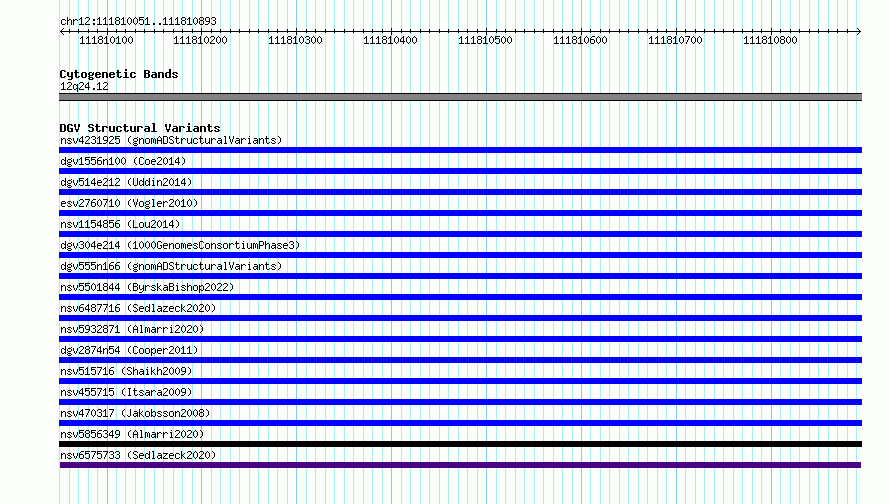This screenshot has height=504, width=890.
Task: Select the gray 12q24.12 cytogenetic band bar
Action: [460, 97]
